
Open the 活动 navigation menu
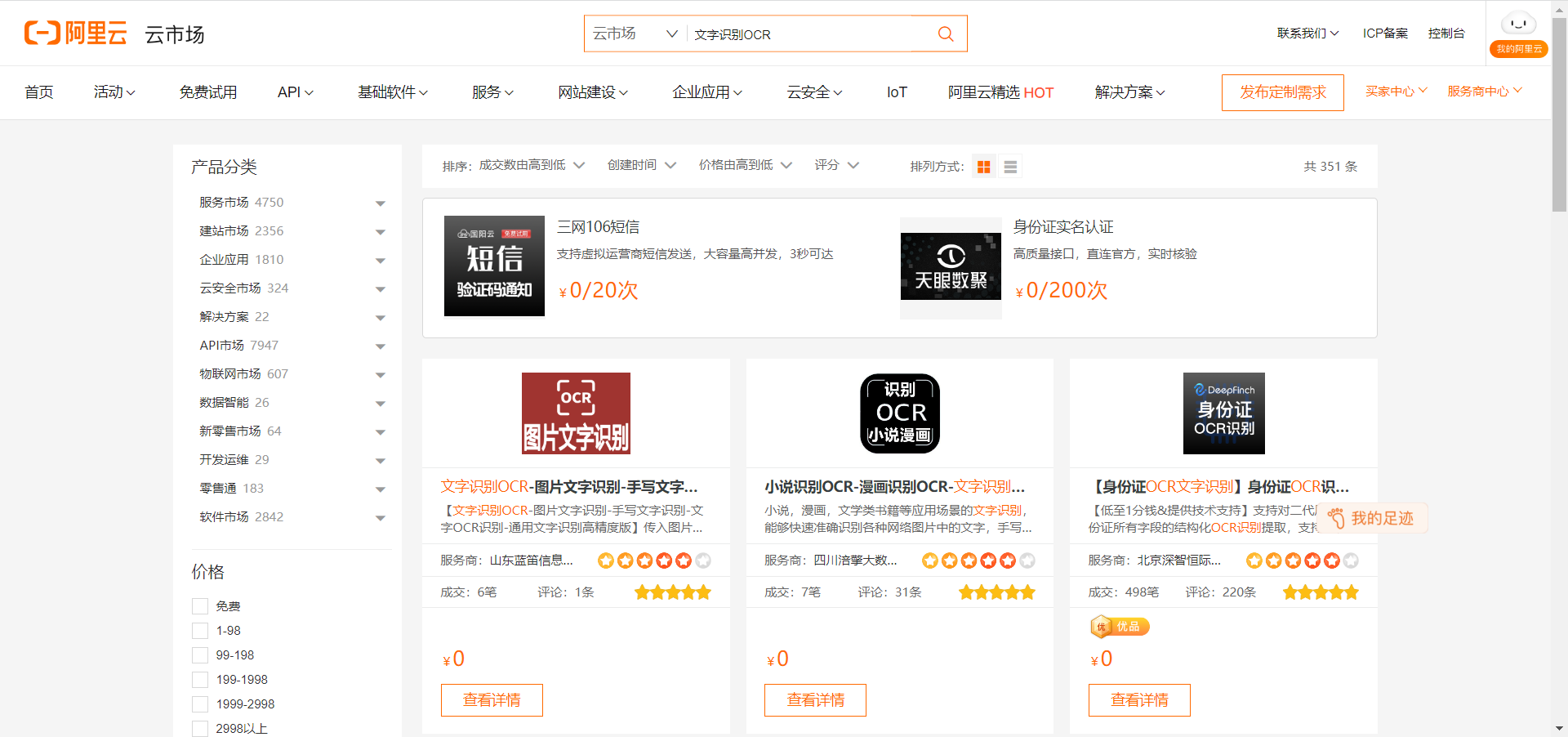point(114,92)
